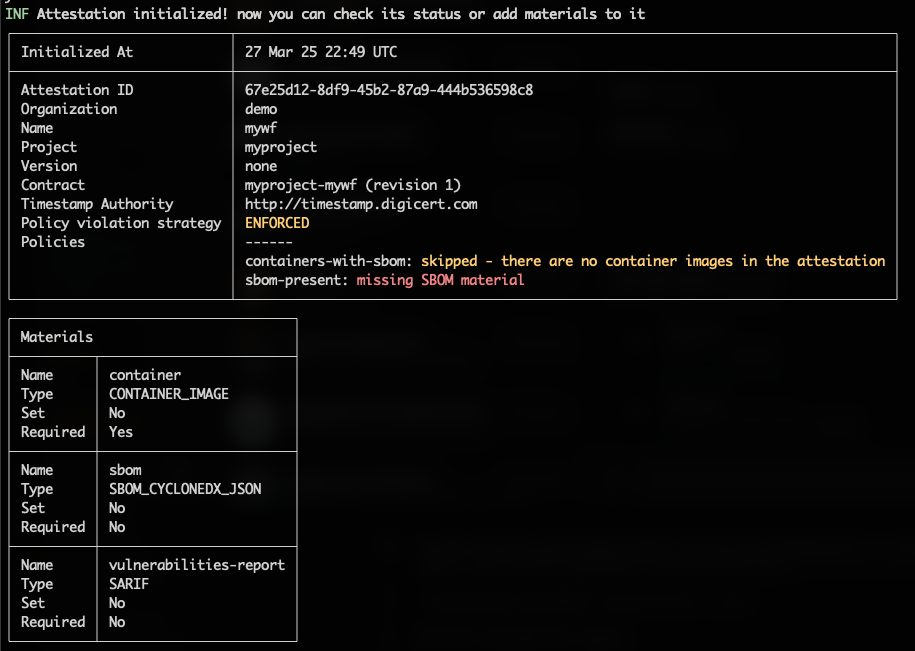
Task: Select the timestamp '27 Mar 25 22:49 UTC'
Action: pos(321,52)
